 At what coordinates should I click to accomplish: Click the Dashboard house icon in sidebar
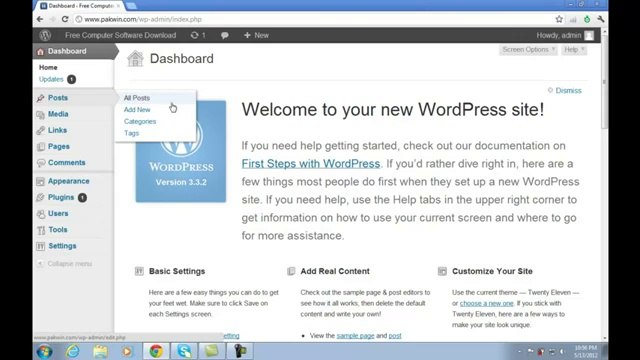40,51
